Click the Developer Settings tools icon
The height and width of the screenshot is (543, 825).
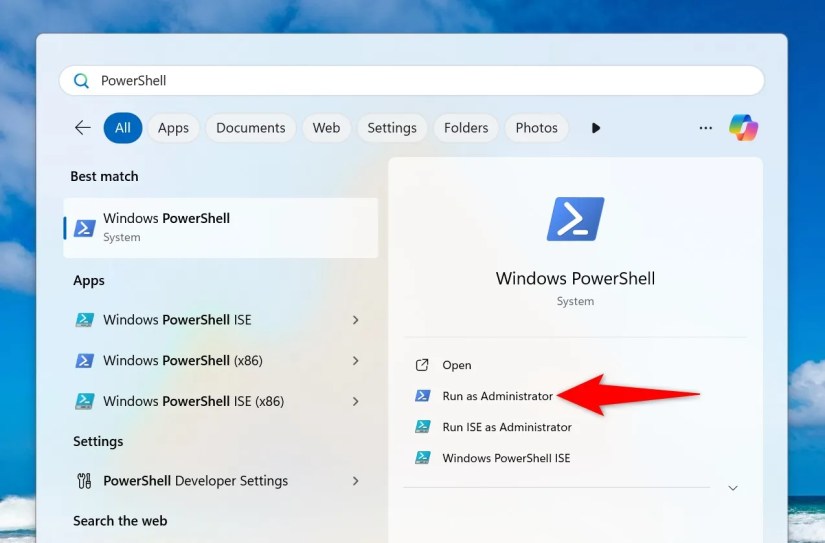pos(84,481)
